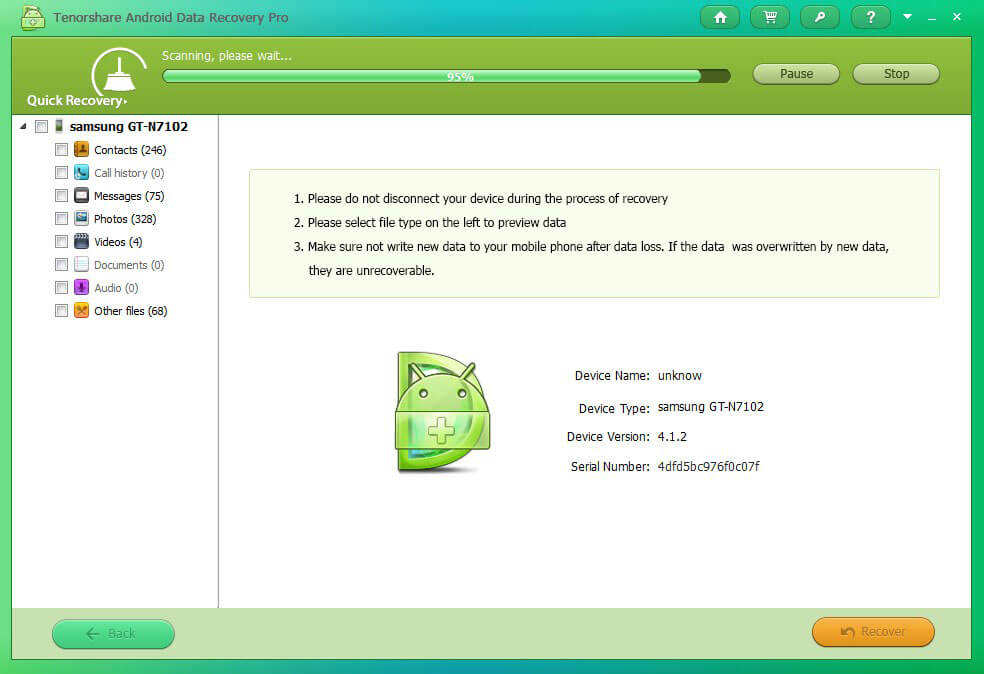The image size is (984, 674).
Task: Select the Other files (68) tree item
Action: [x=131, y=311]
